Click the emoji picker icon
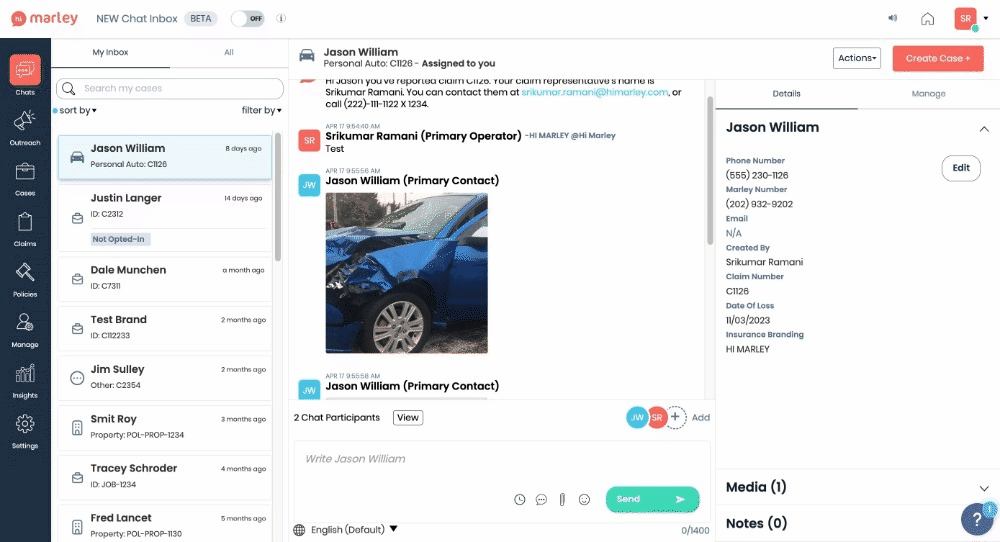This screenshot has height=542, width=1000. click(x=584, y=499)
